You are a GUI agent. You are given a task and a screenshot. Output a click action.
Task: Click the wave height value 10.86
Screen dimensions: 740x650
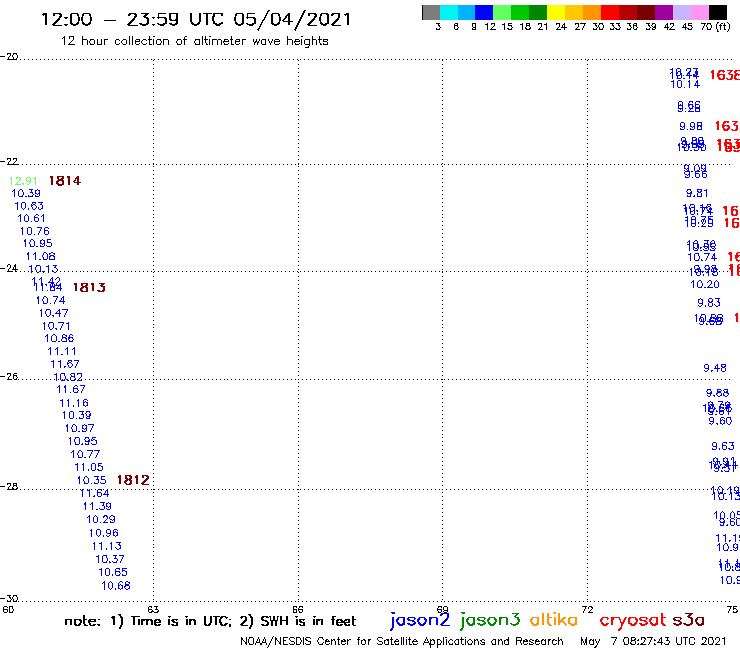(59, 338)
